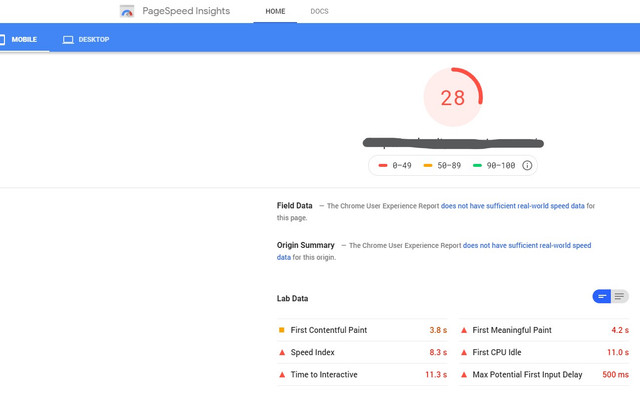Click the red triangle beside Time to Interactive
640x395 pixels.
point(282,374)
